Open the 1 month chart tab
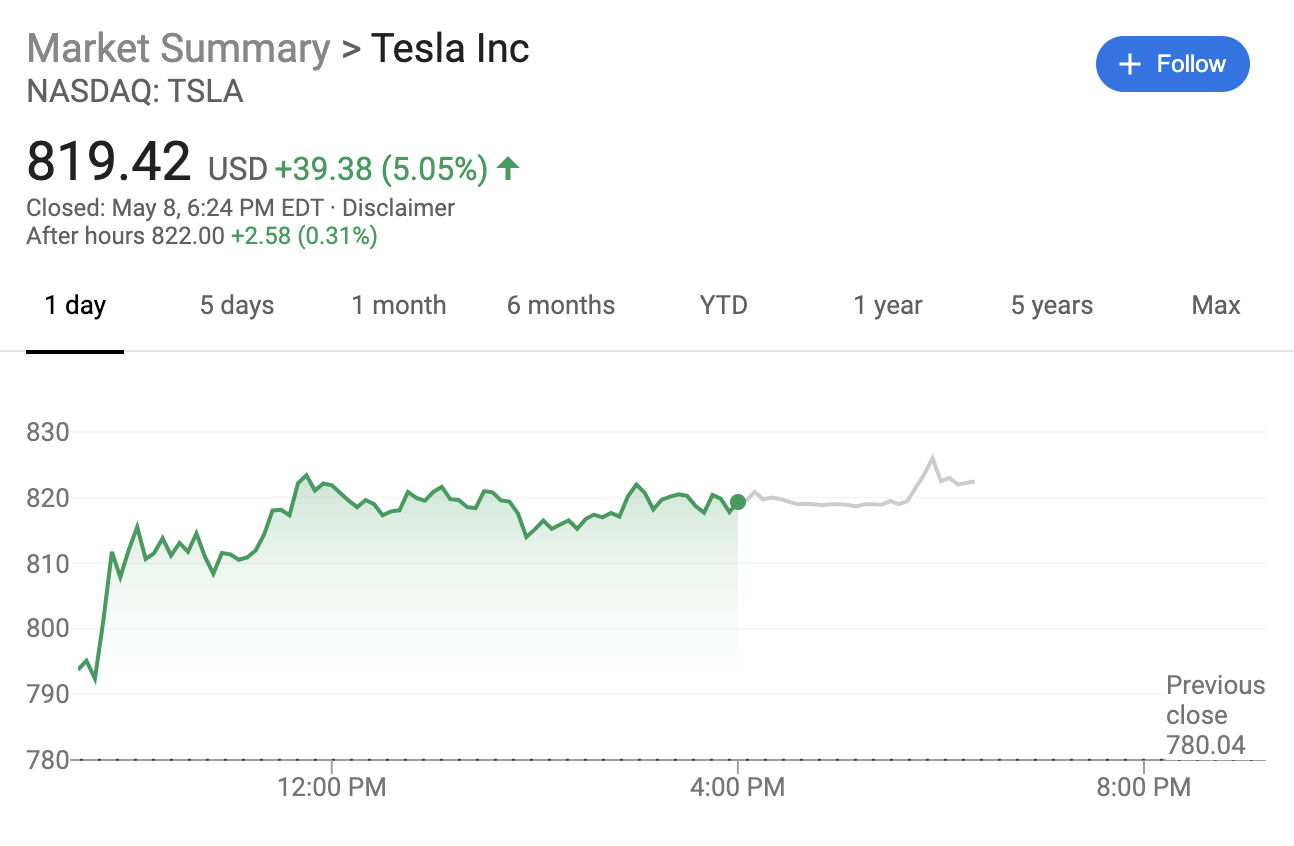The image size is (1294, 846). [398, 306]
